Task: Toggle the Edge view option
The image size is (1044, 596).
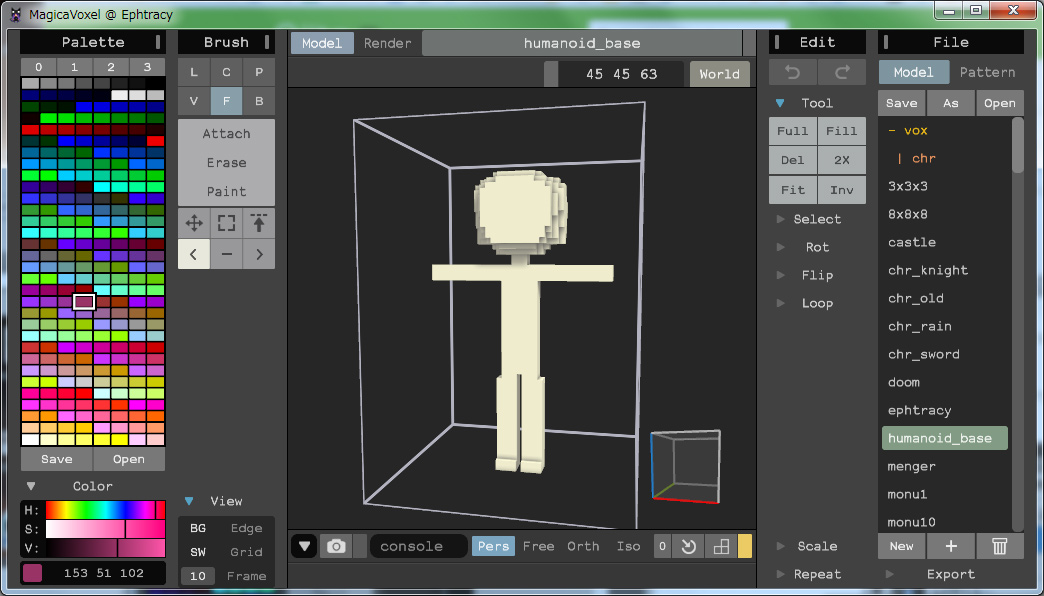Action: [x=246, y=528]
